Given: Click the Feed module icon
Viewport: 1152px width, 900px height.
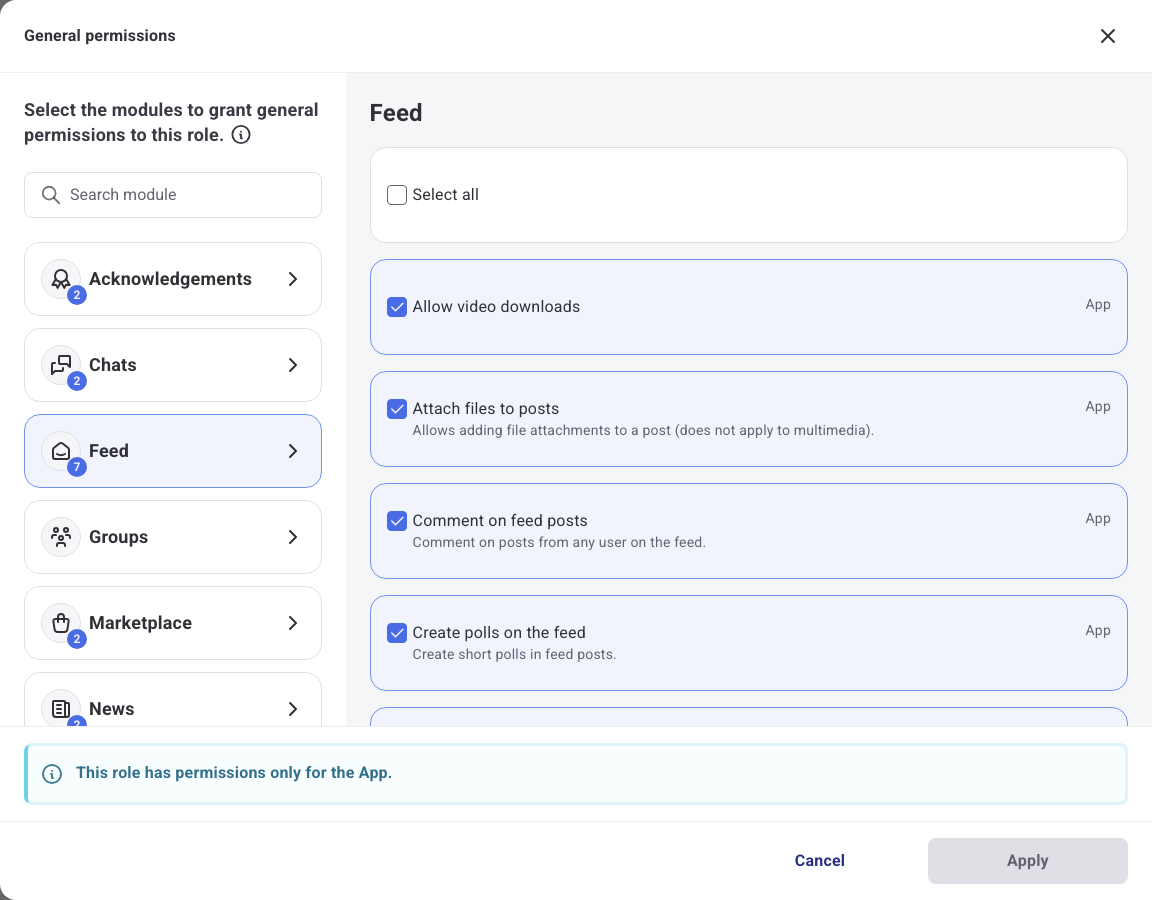Looking at the screenshot, I should click(61, 451).
